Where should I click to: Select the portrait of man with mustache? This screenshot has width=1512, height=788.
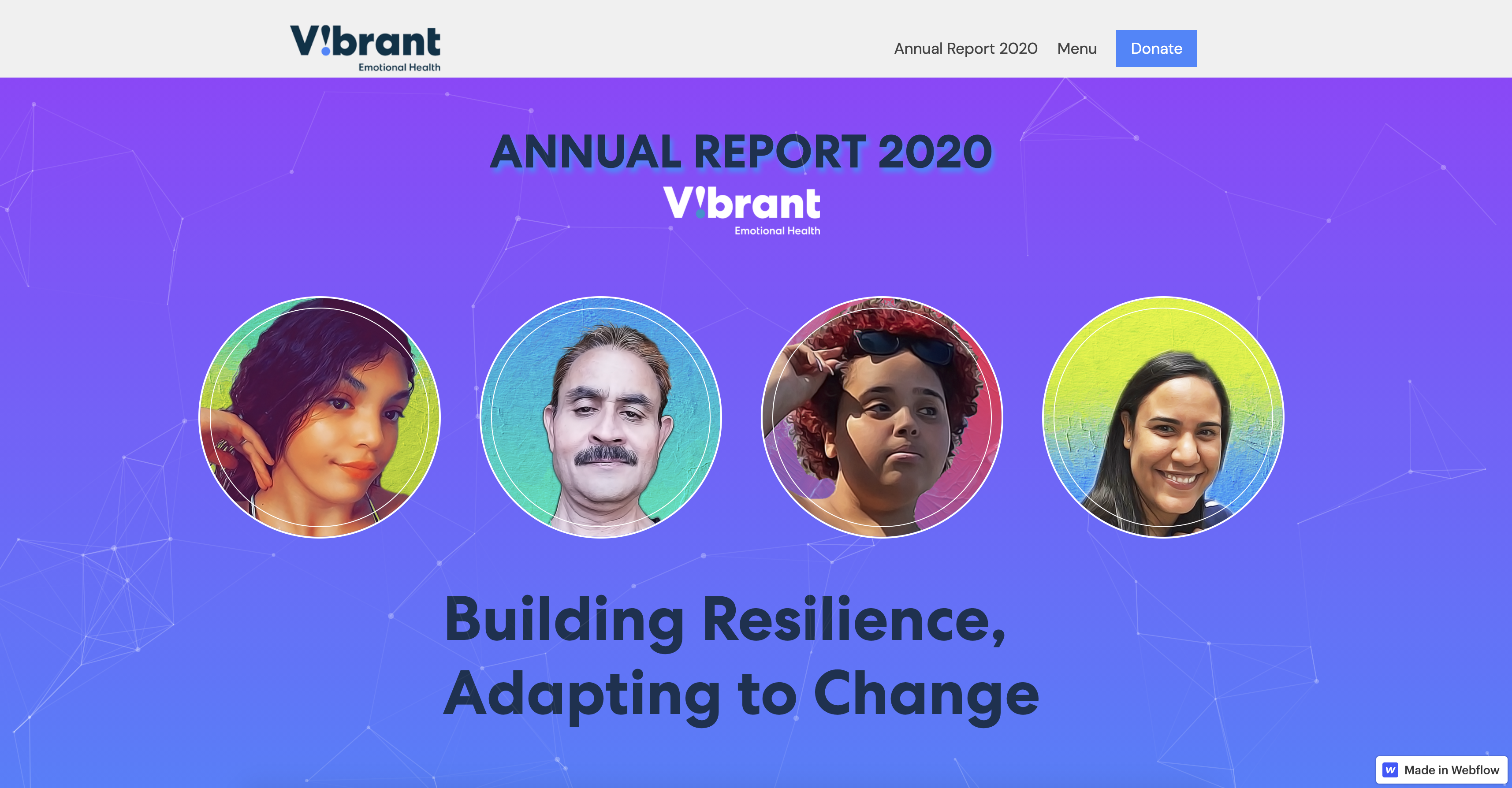pos(600,417)
